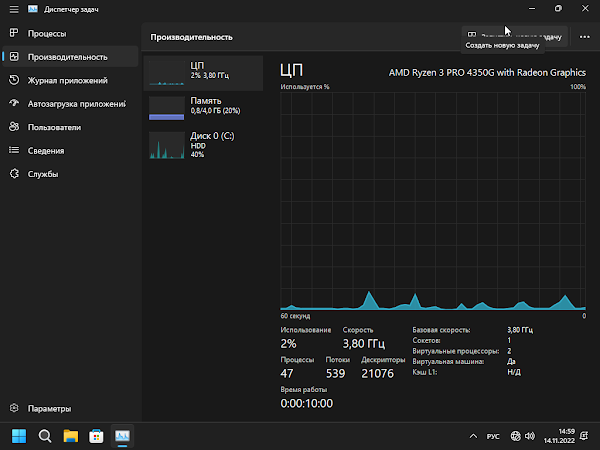Click the Task Manager title bar app icon

pyautogui.click(x=33, y=9)
